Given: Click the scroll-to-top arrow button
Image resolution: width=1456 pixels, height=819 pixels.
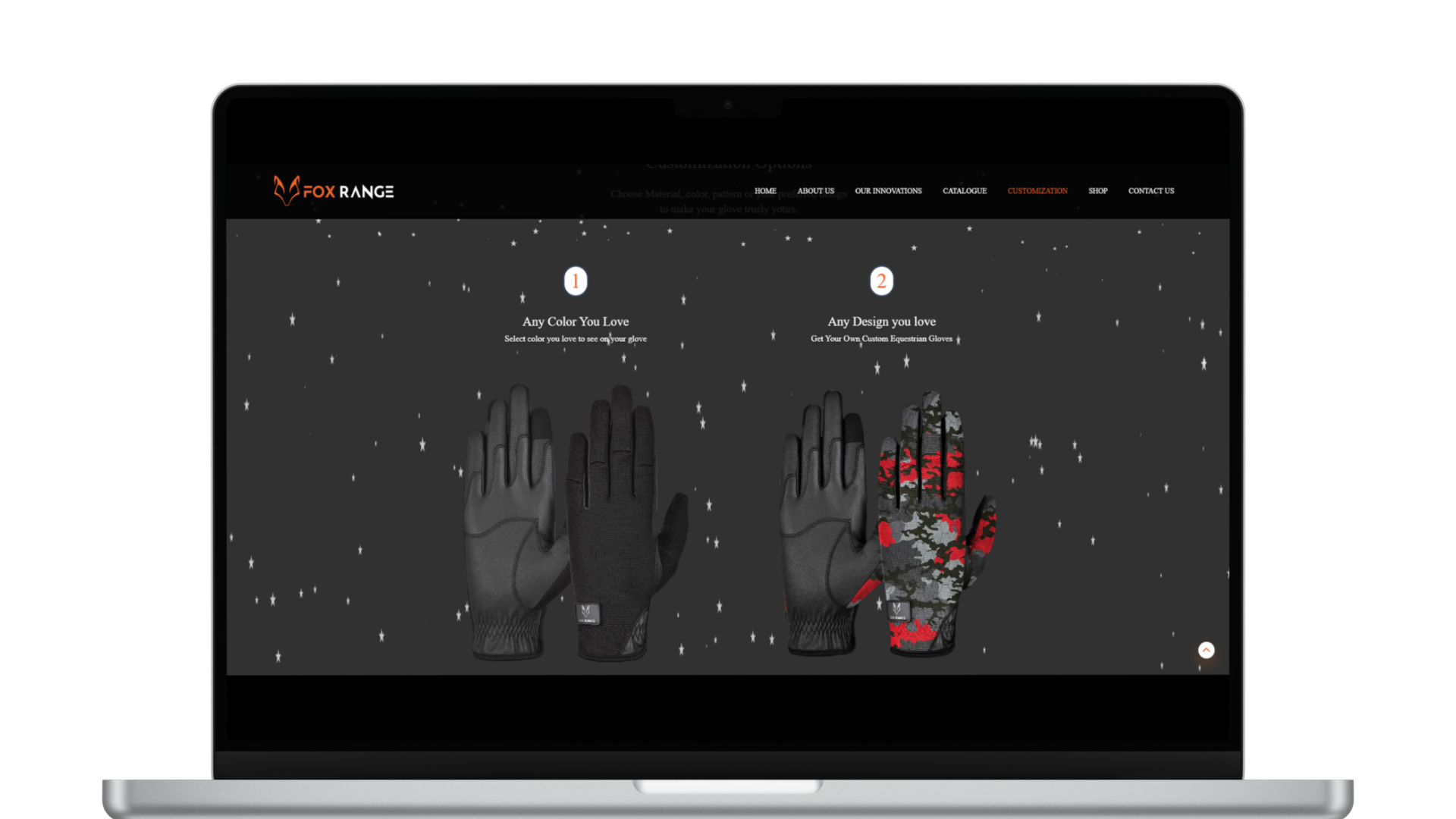Looking at the screenshot, I should point(1206,650).
